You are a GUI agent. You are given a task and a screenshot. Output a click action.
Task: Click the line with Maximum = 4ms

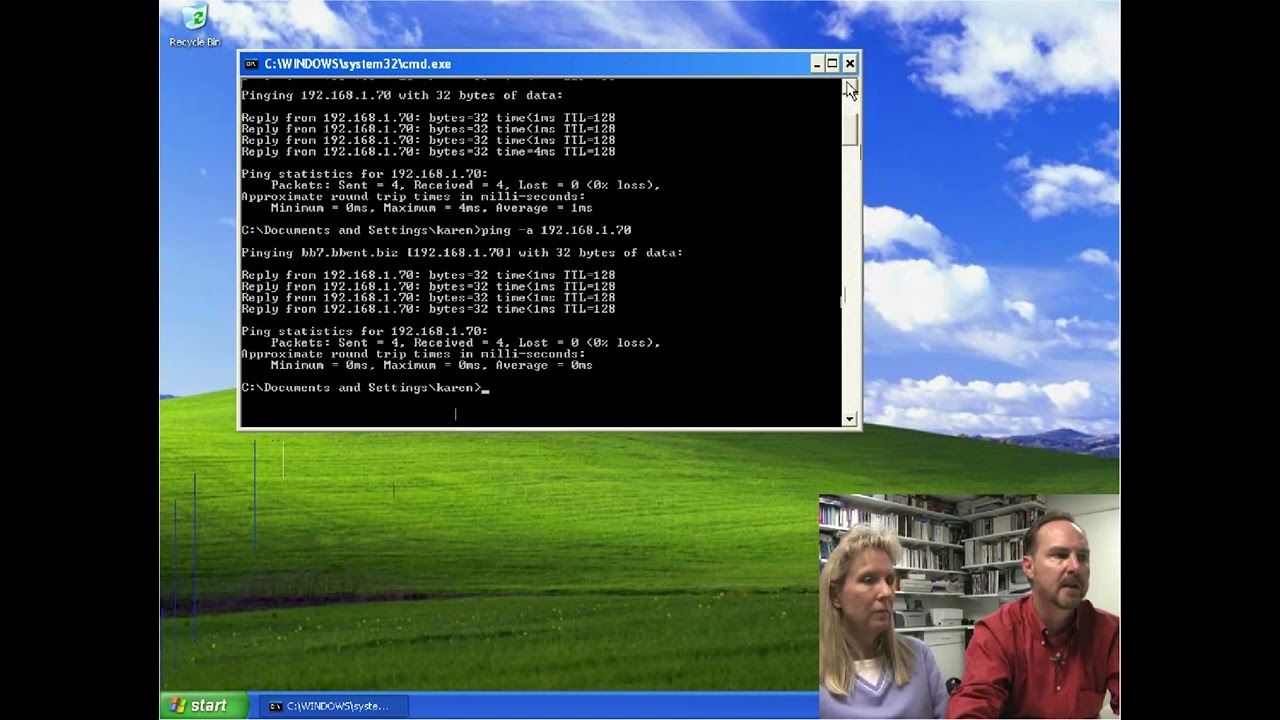(431, 208)
